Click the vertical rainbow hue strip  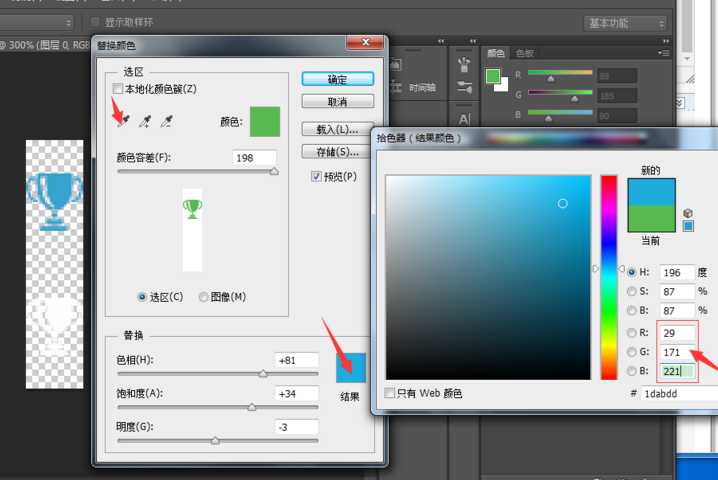[x=609, y=278]
